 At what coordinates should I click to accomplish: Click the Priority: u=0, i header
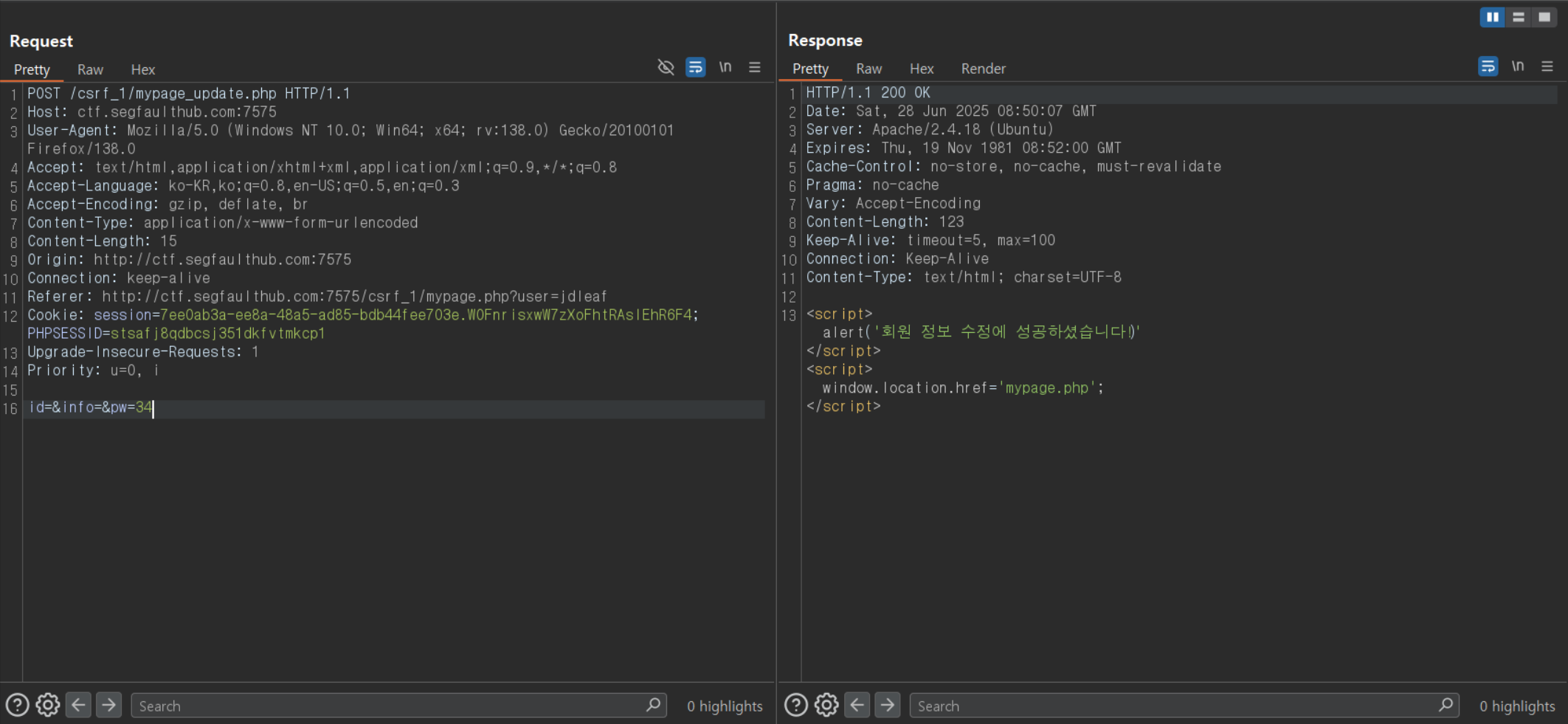point(93,370)
